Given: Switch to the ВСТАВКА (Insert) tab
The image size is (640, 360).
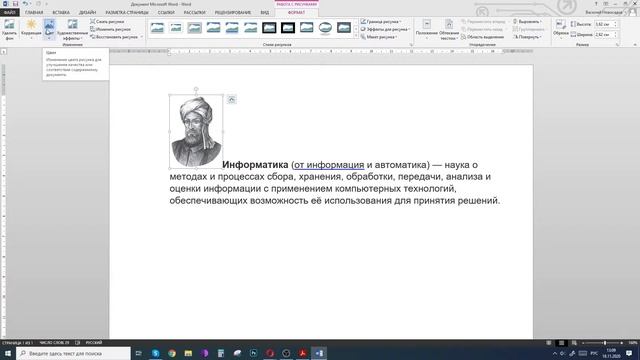Looking at the screenshot, I should (61, 13).
